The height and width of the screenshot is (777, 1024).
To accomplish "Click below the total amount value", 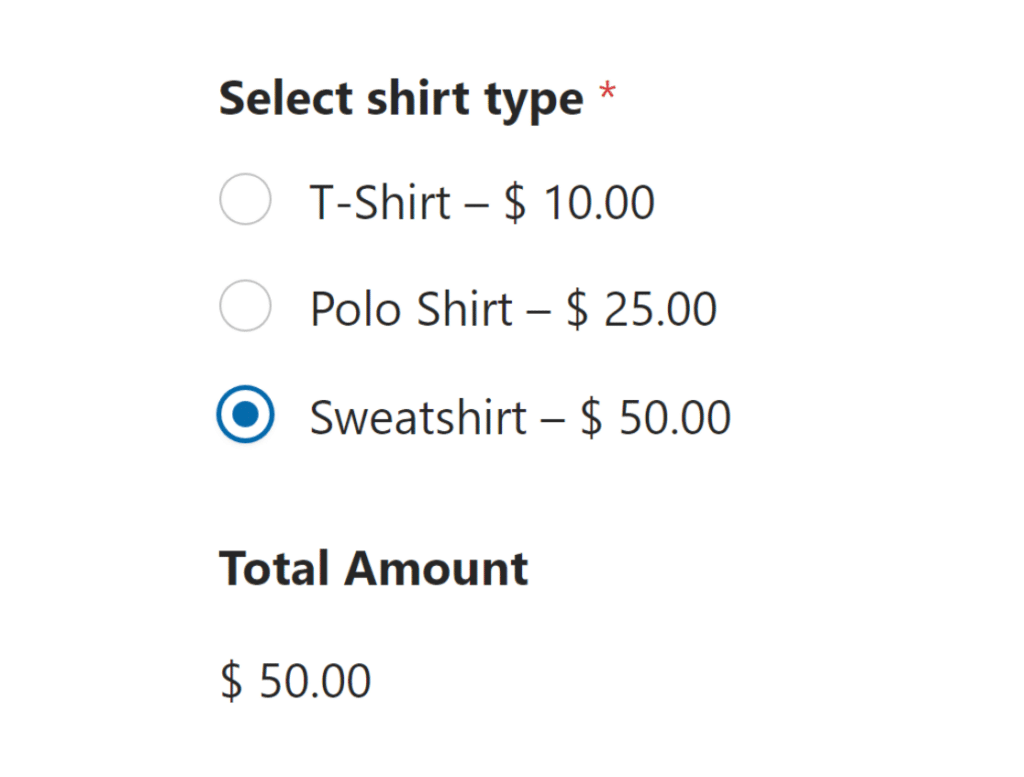I will (296, 740).
